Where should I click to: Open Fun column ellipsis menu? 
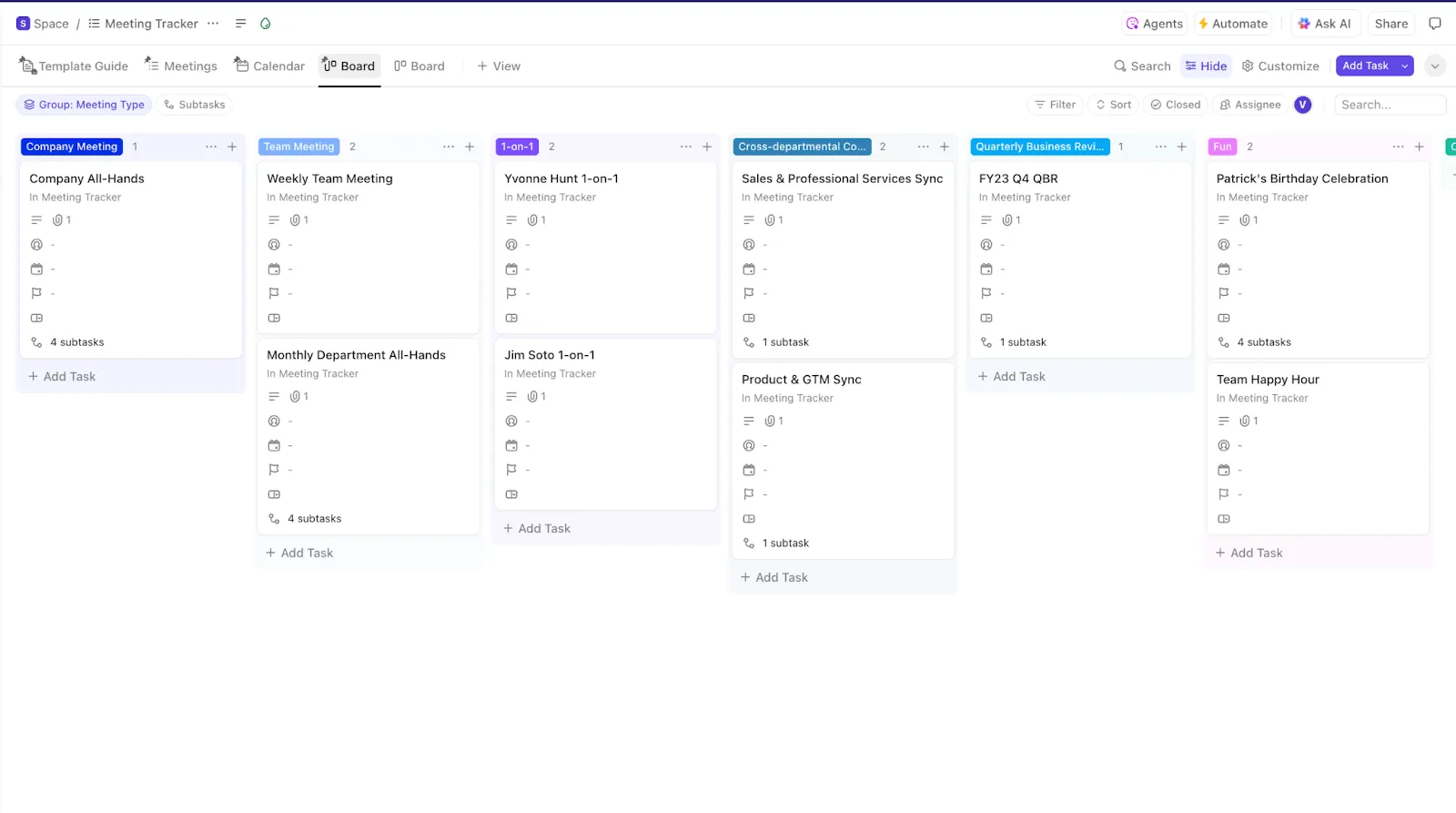tap(1399, 147)
